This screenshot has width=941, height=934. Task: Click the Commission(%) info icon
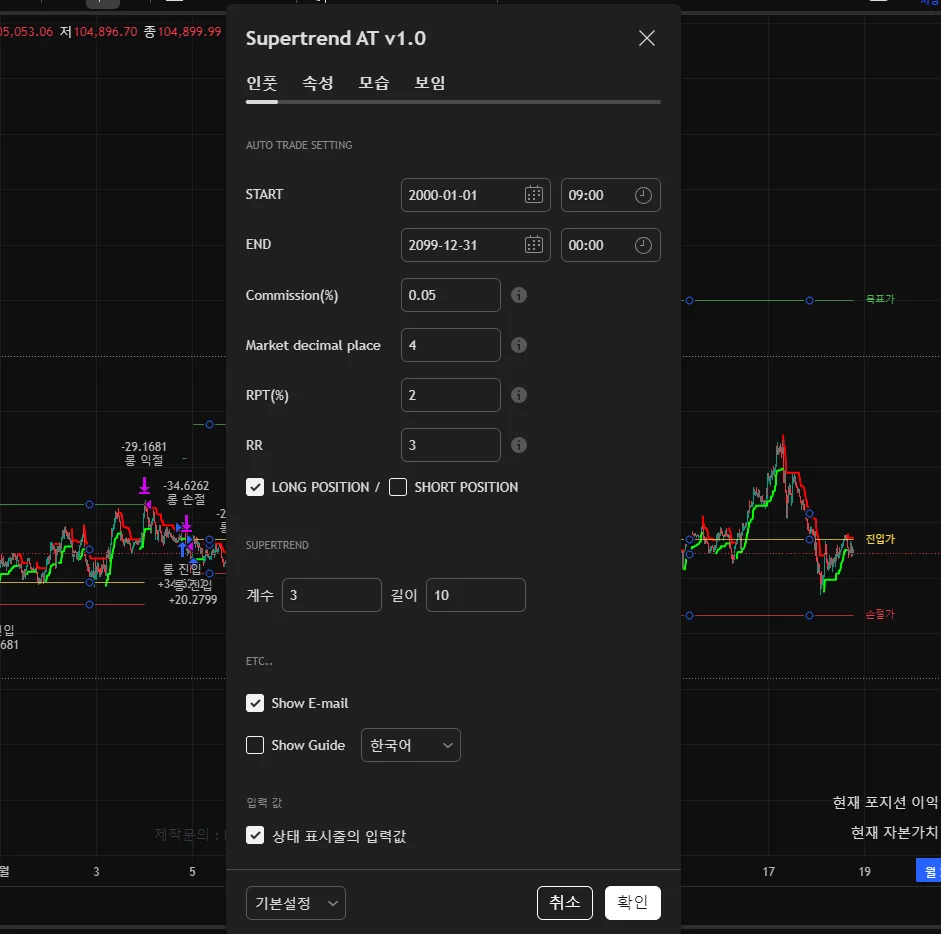(519, 295)
